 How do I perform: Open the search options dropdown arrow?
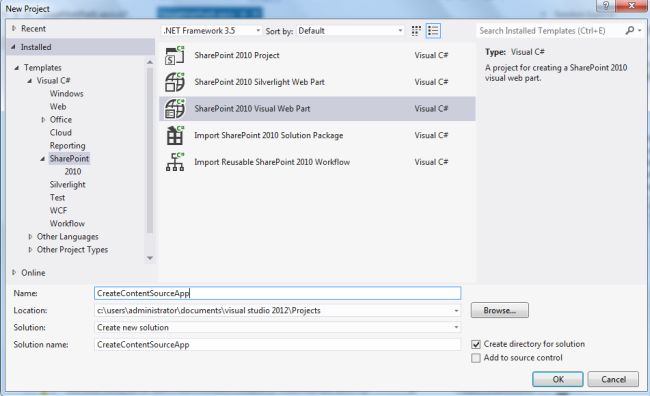640,30
